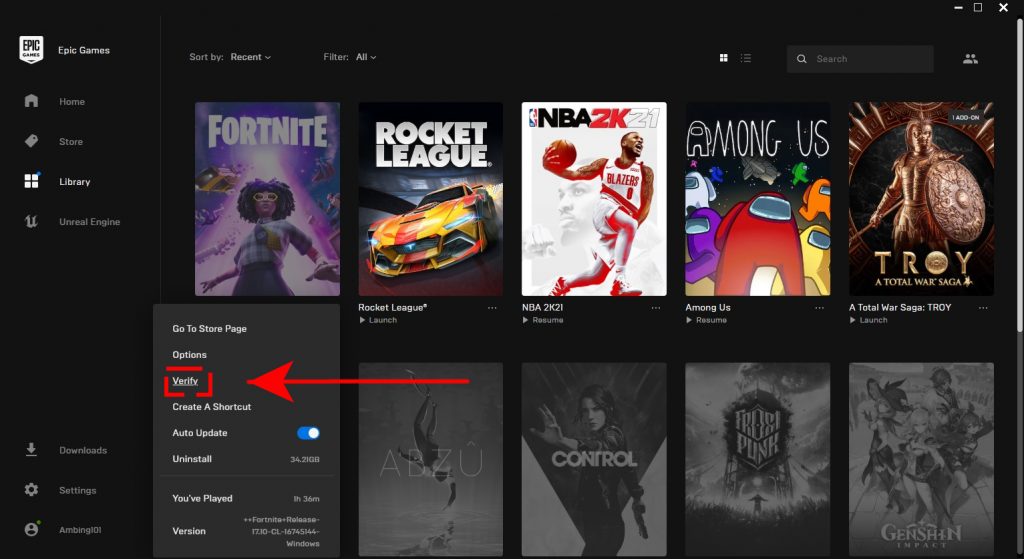
Task: Click the Epic Games logo
Action: (31, 50)
